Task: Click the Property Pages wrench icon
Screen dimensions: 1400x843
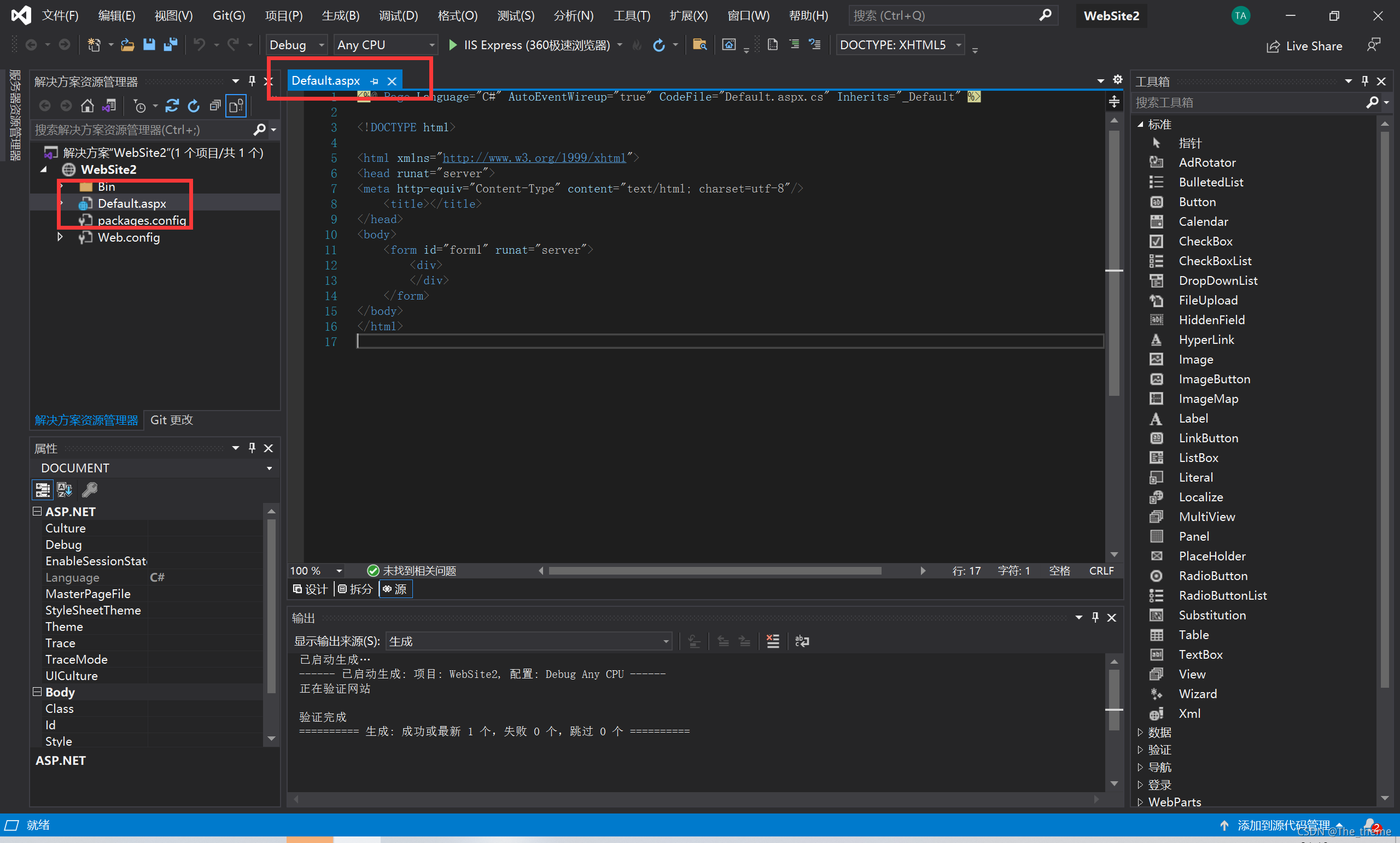Action: [90, 490]
